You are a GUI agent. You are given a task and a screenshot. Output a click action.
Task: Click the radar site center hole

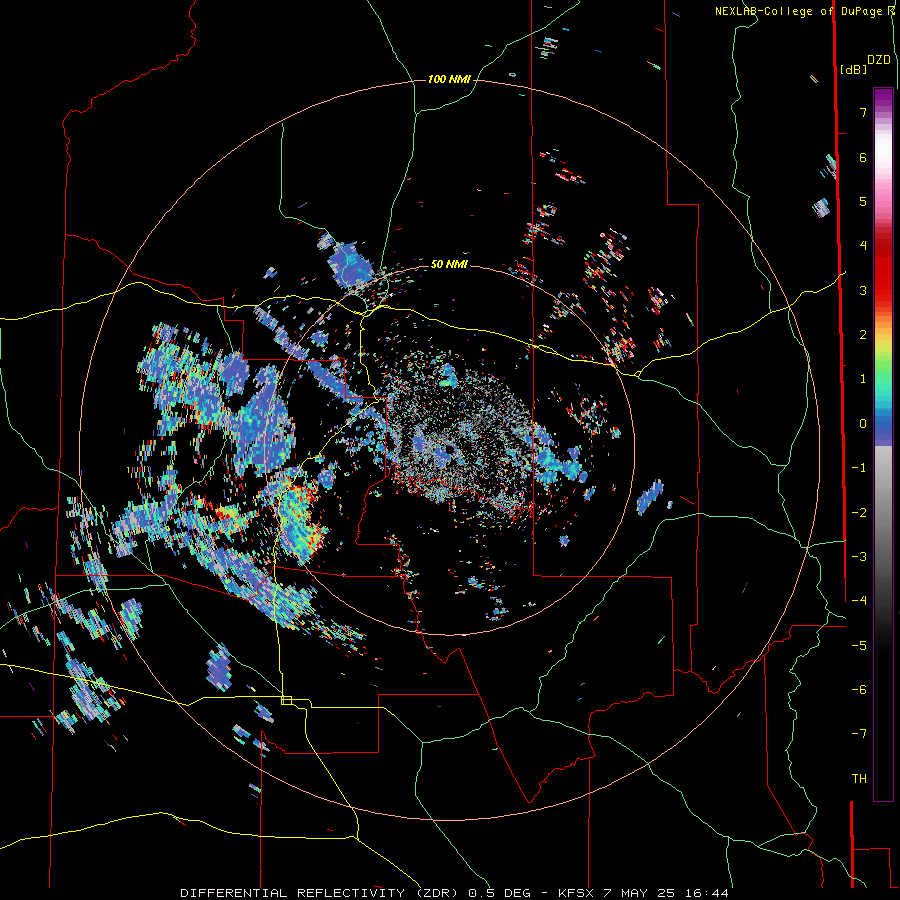pos(448,449)
